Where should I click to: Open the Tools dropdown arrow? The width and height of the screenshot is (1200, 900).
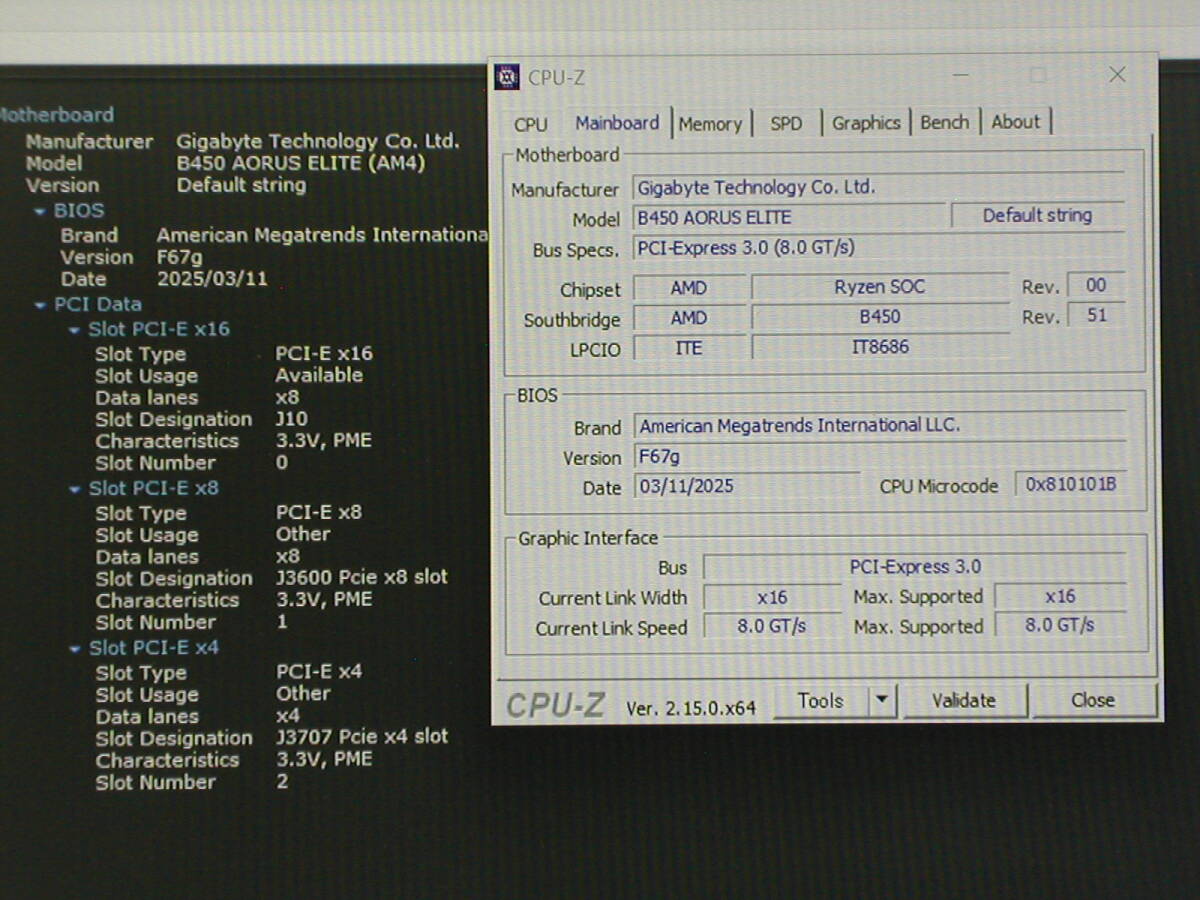pyautogui.click(x=882, y=701)
